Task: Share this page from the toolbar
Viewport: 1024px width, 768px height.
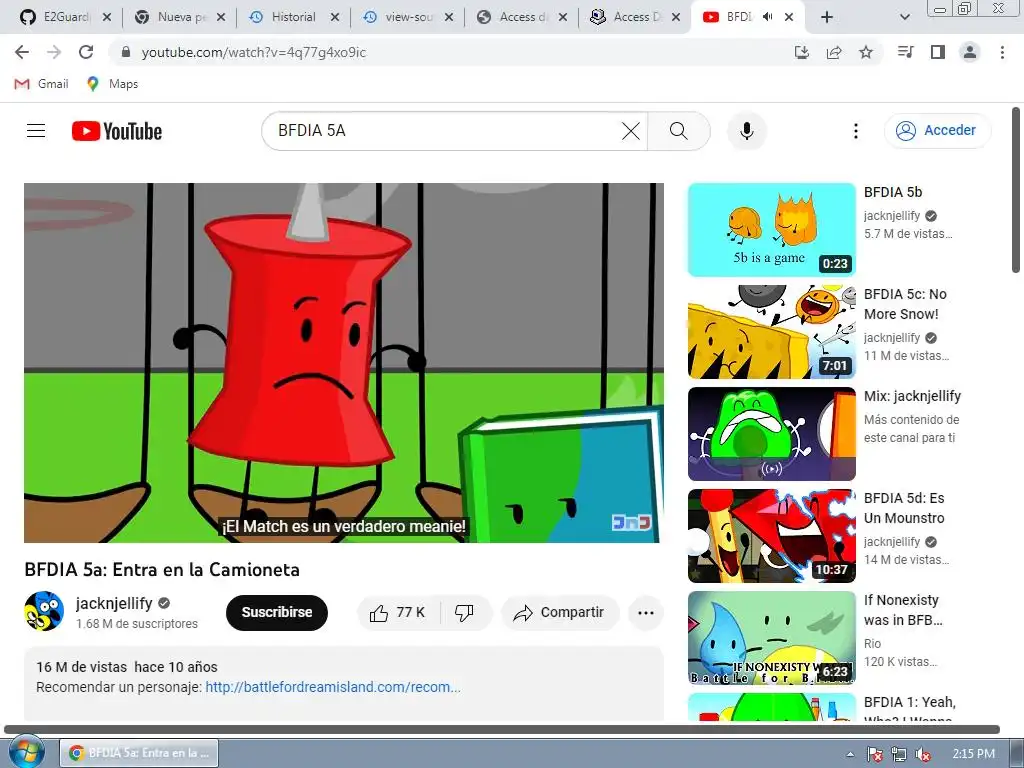Action: (834, 52)
